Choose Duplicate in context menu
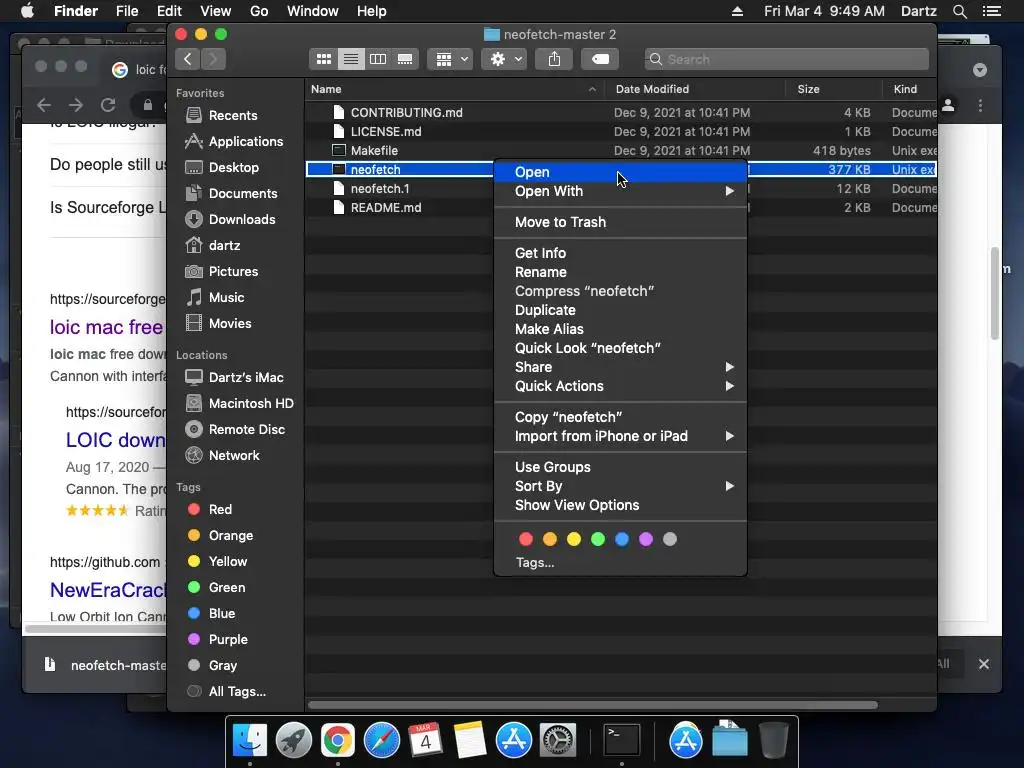 [620, 310]
